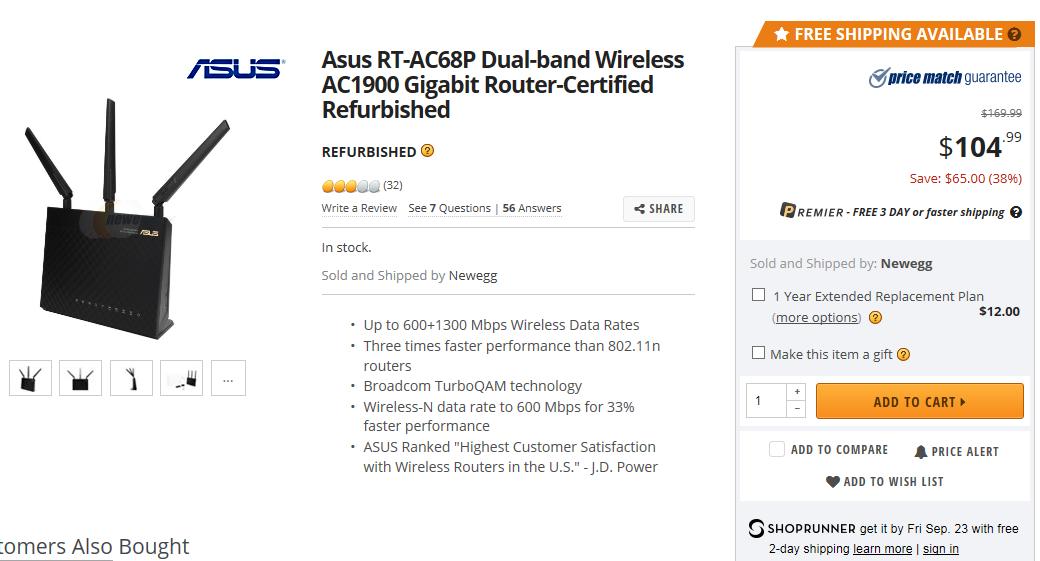The width and height of the screenshot is (1040, 561).
Task: Click the Premier shipping info icon
Action: tap(1016, 212)
